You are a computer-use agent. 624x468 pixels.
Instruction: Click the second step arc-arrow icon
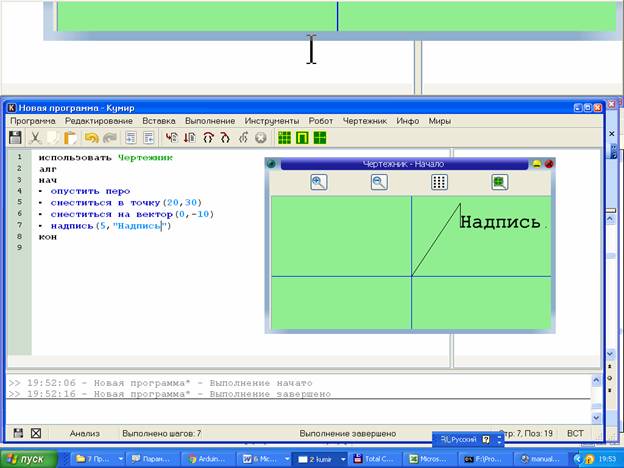point(225,138)
